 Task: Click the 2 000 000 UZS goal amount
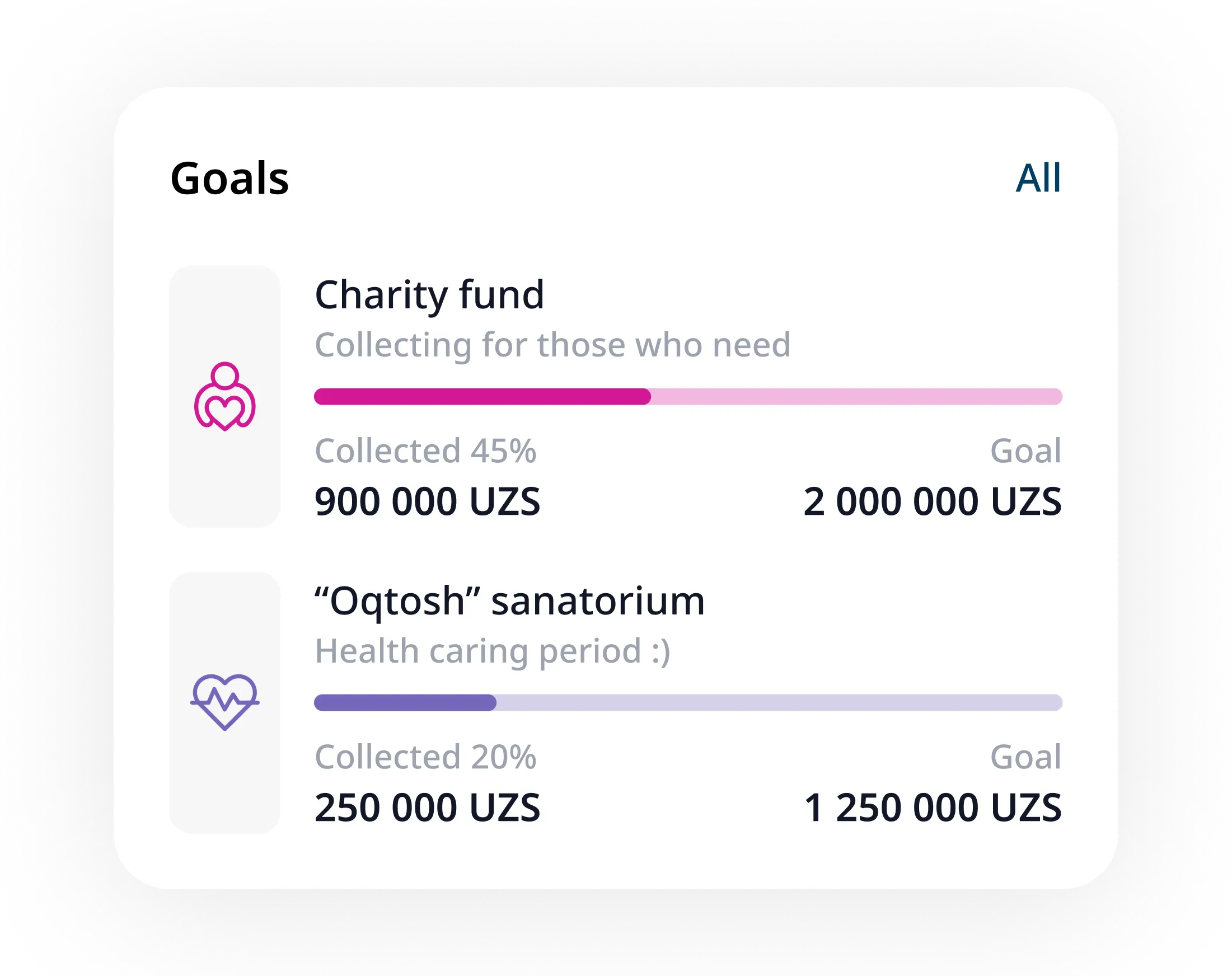(x=932, y=502)
